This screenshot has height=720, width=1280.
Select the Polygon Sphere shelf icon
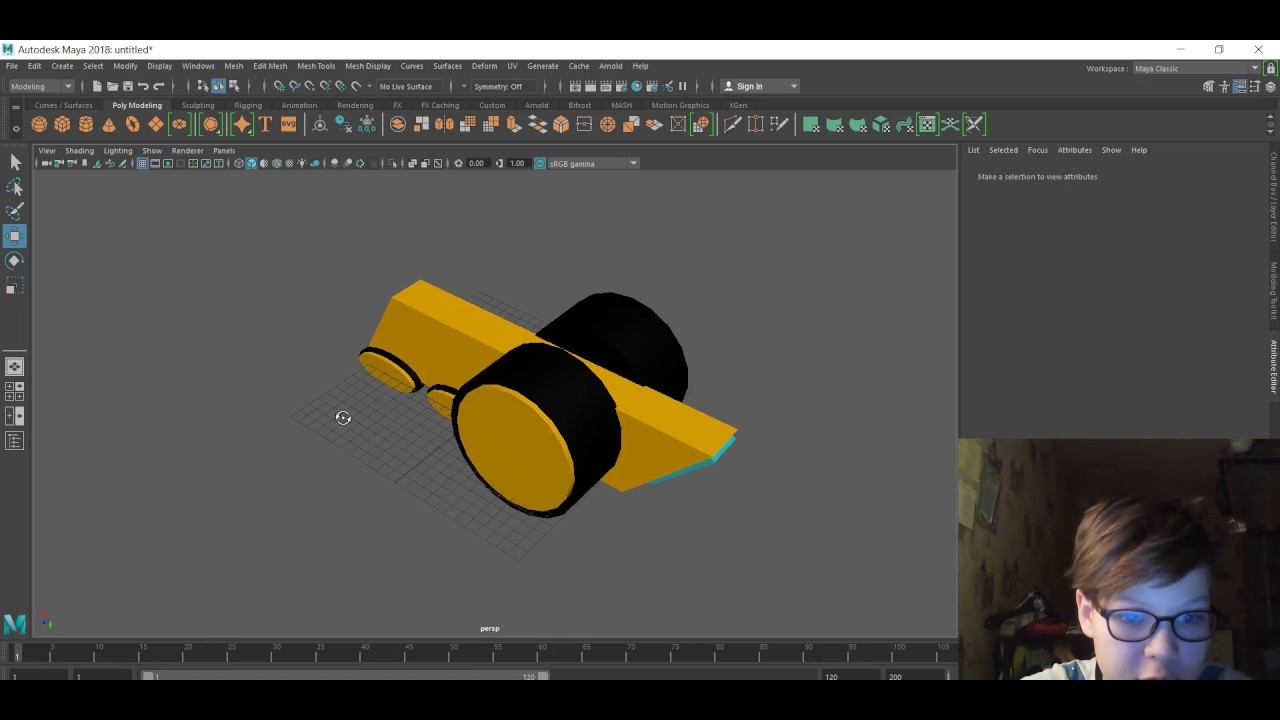point(39,124)
